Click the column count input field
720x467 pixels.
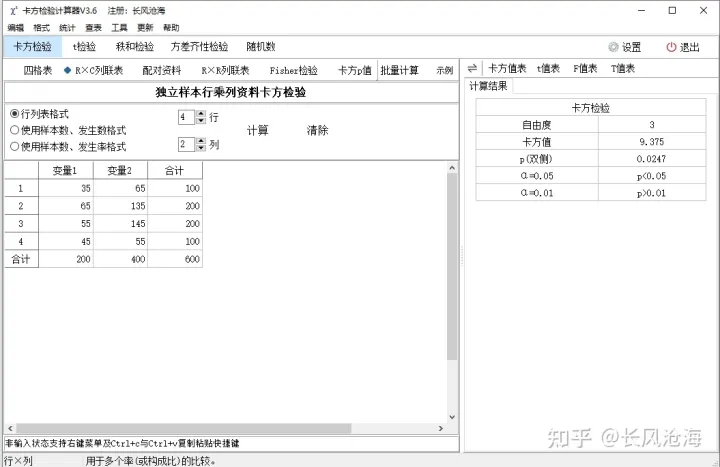tap(186, 144)
